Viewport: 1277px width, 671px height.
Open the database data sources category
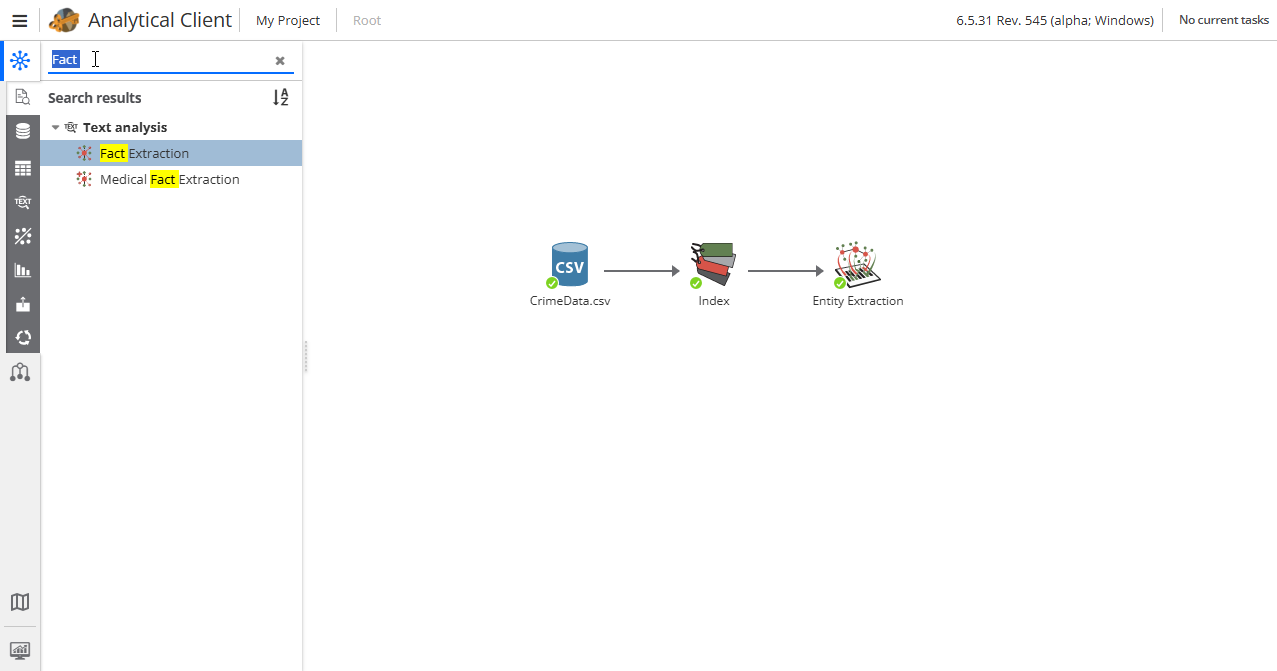click(22, 131)
